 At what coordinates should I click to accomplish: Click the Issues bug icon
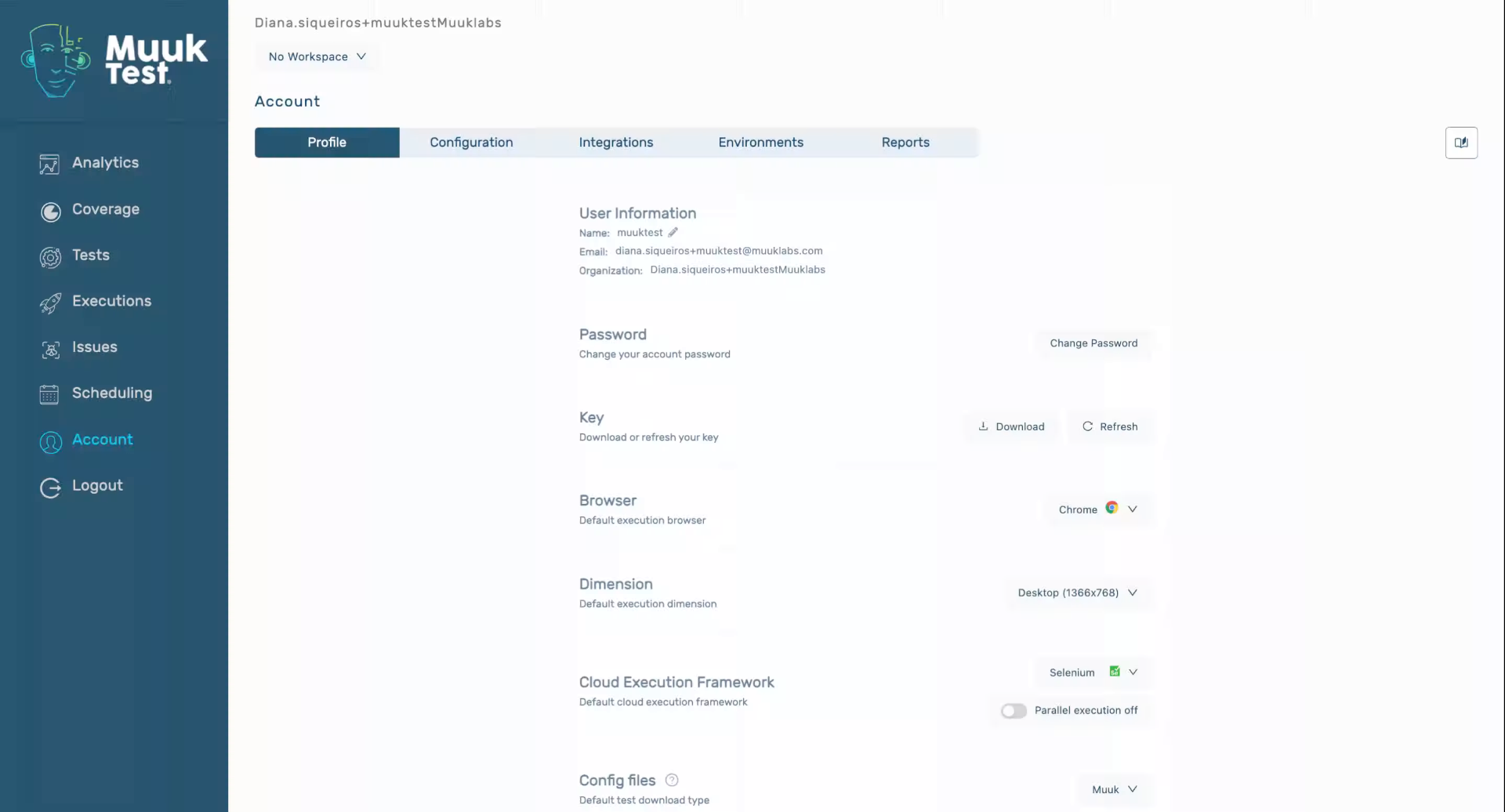point(50,350)
